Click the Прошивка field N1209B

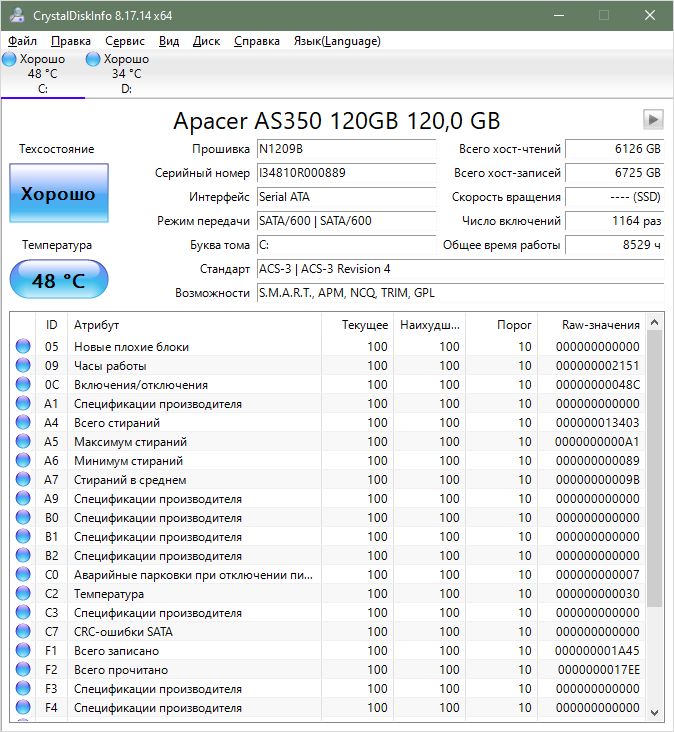(346, 149)
